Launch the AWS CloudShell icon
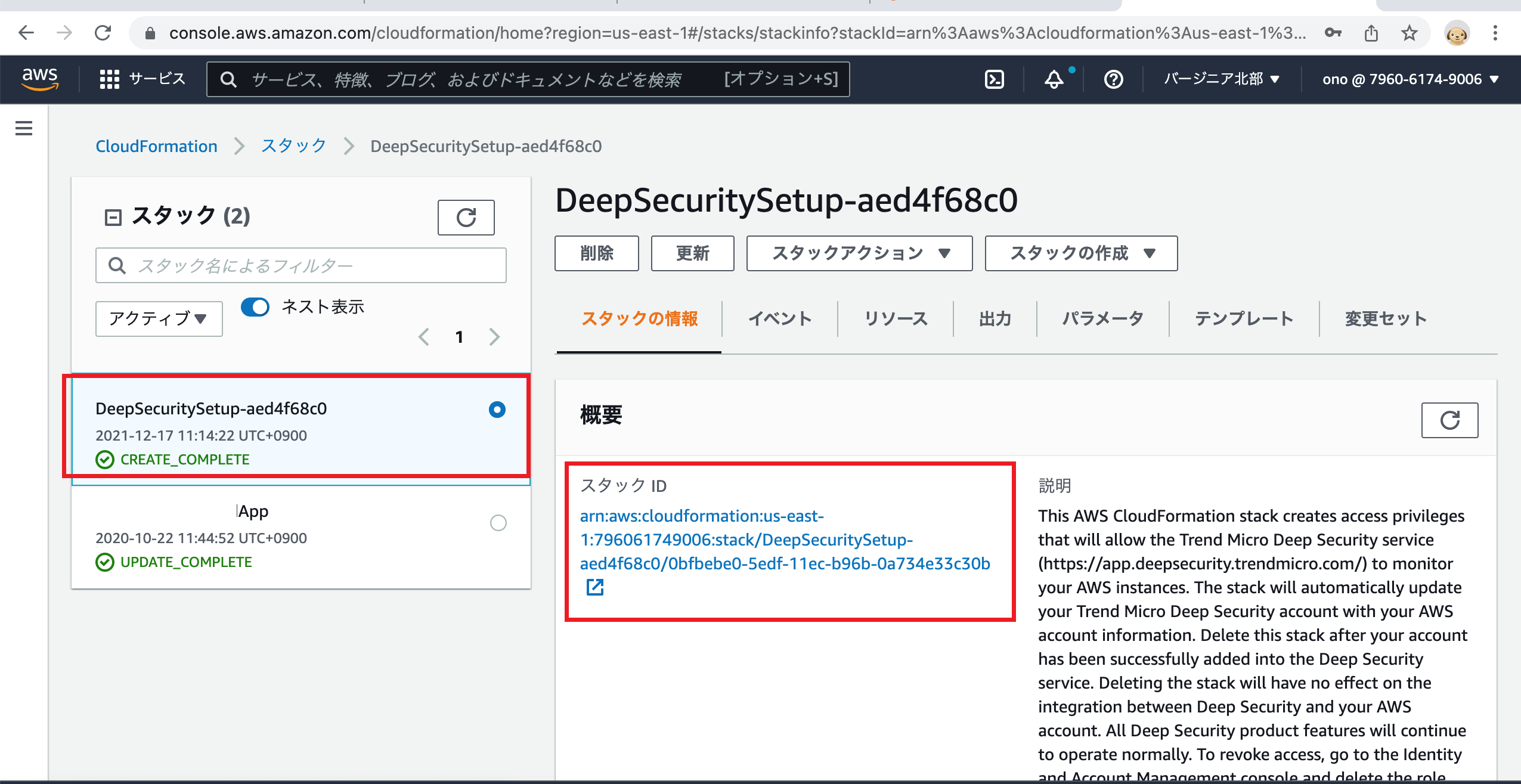The width and height of the screenshot is (1521, 784). click(994, 79)
